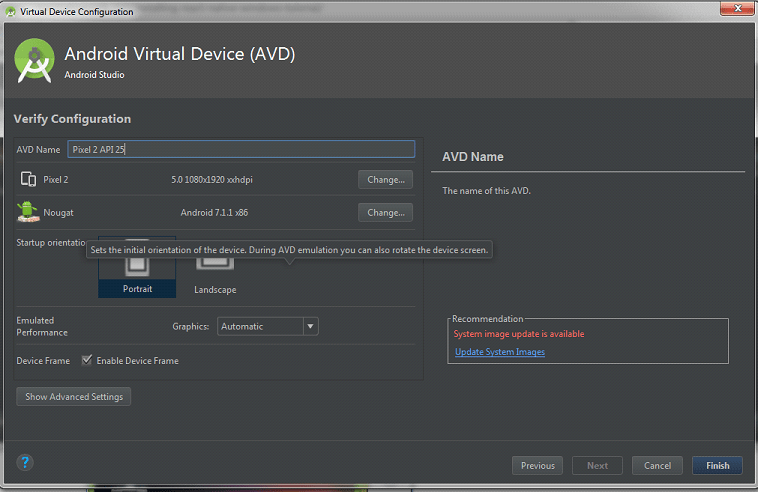This screenshot has width=758, height=492.
Task: Open the Graphics Automatic dropdown
Action: pos(267,326)
